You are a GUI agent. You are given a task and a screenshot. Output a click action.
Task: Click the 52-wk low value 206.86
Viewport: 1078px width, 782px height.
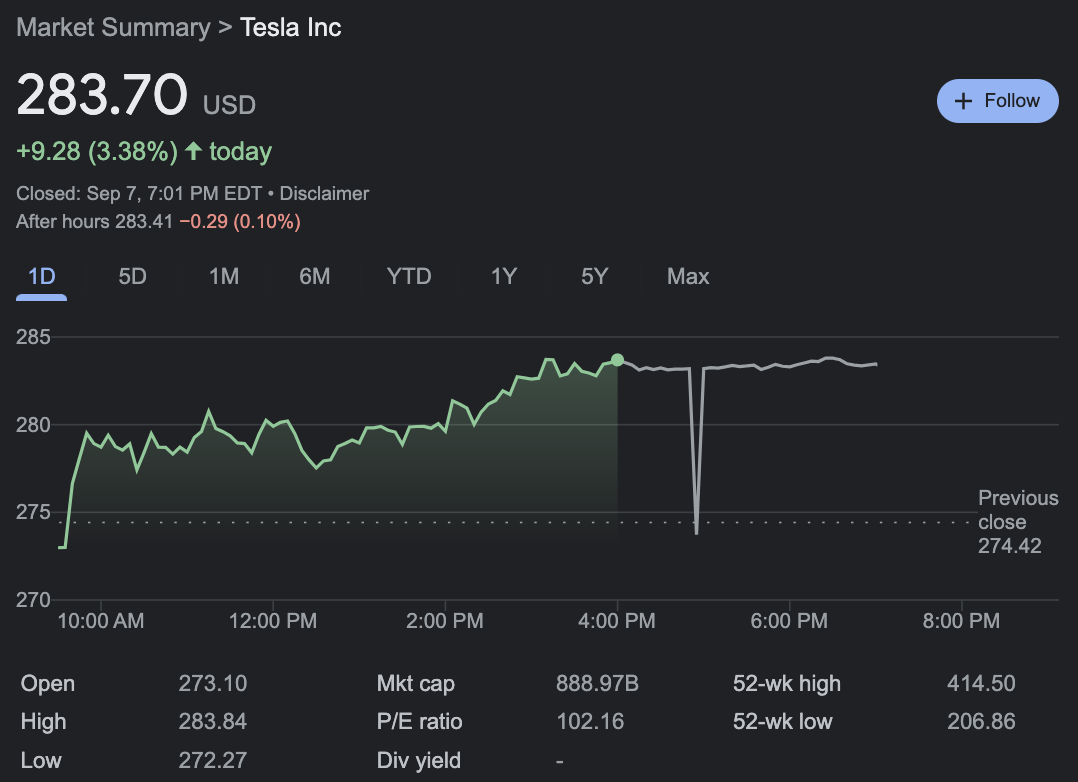[x=981, y=721]
